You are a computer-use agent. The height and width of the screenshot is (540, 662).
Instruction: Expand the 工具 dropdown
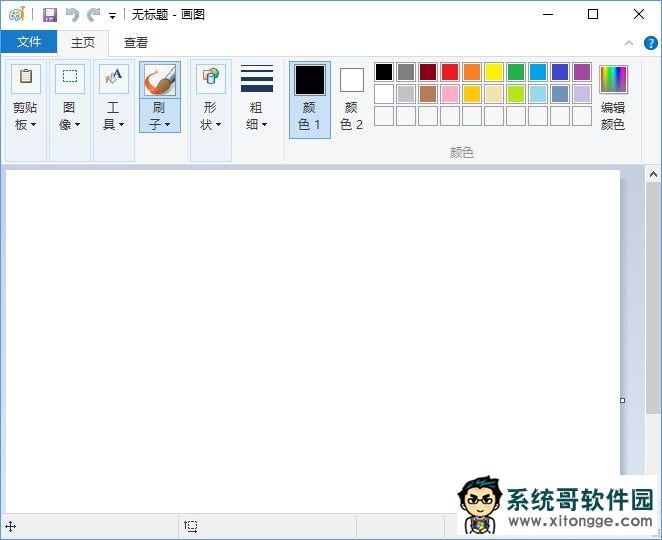[114, 116]
